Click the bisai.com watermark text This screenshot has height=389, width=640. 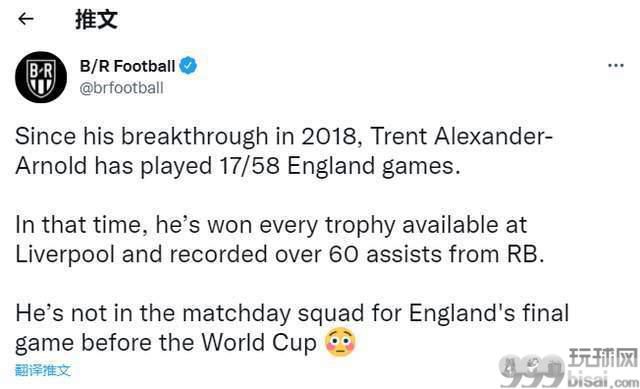(603, 381)
